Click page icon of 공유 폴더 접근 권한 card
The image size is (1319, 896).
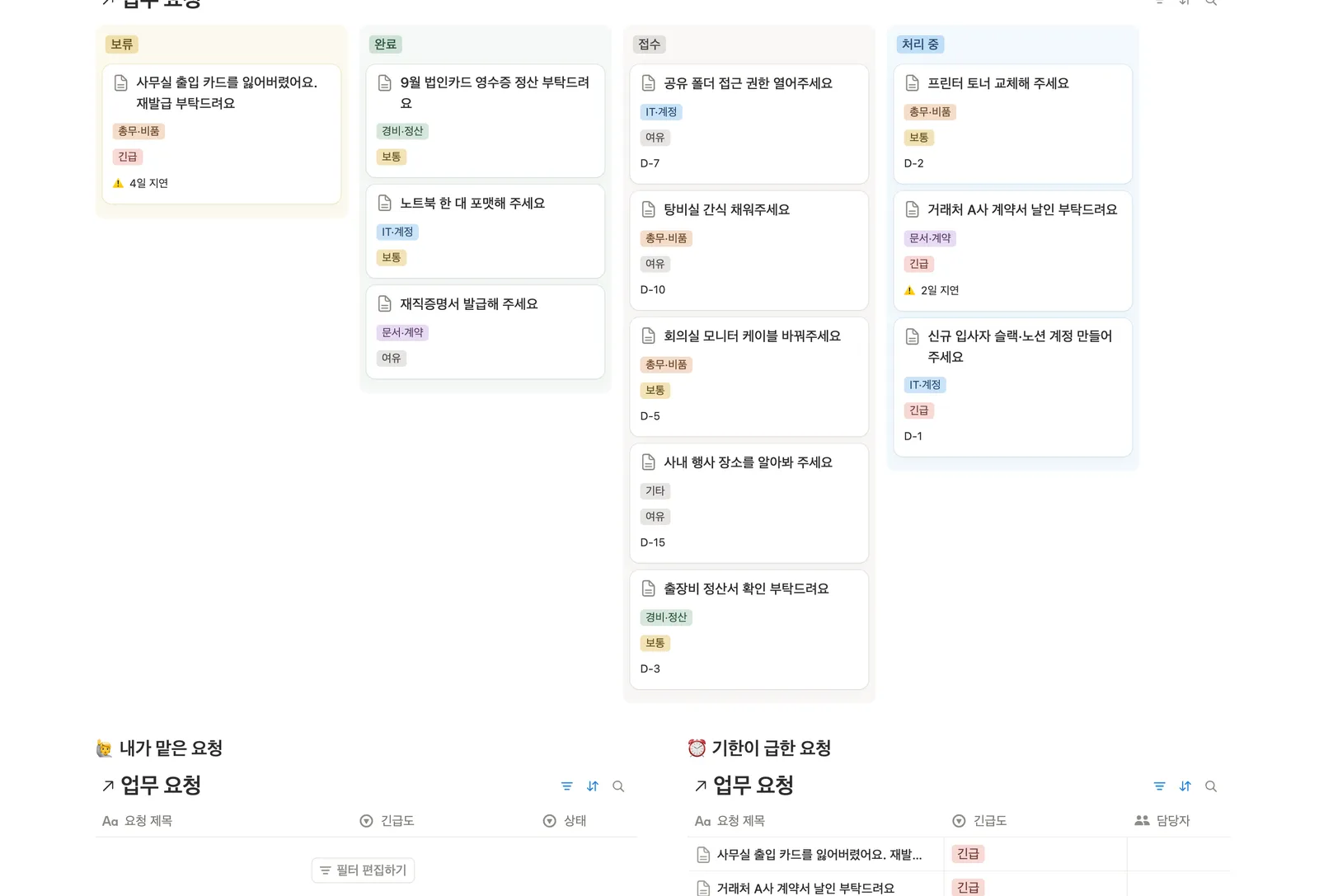pyautogui.click(x=649, y=83)
